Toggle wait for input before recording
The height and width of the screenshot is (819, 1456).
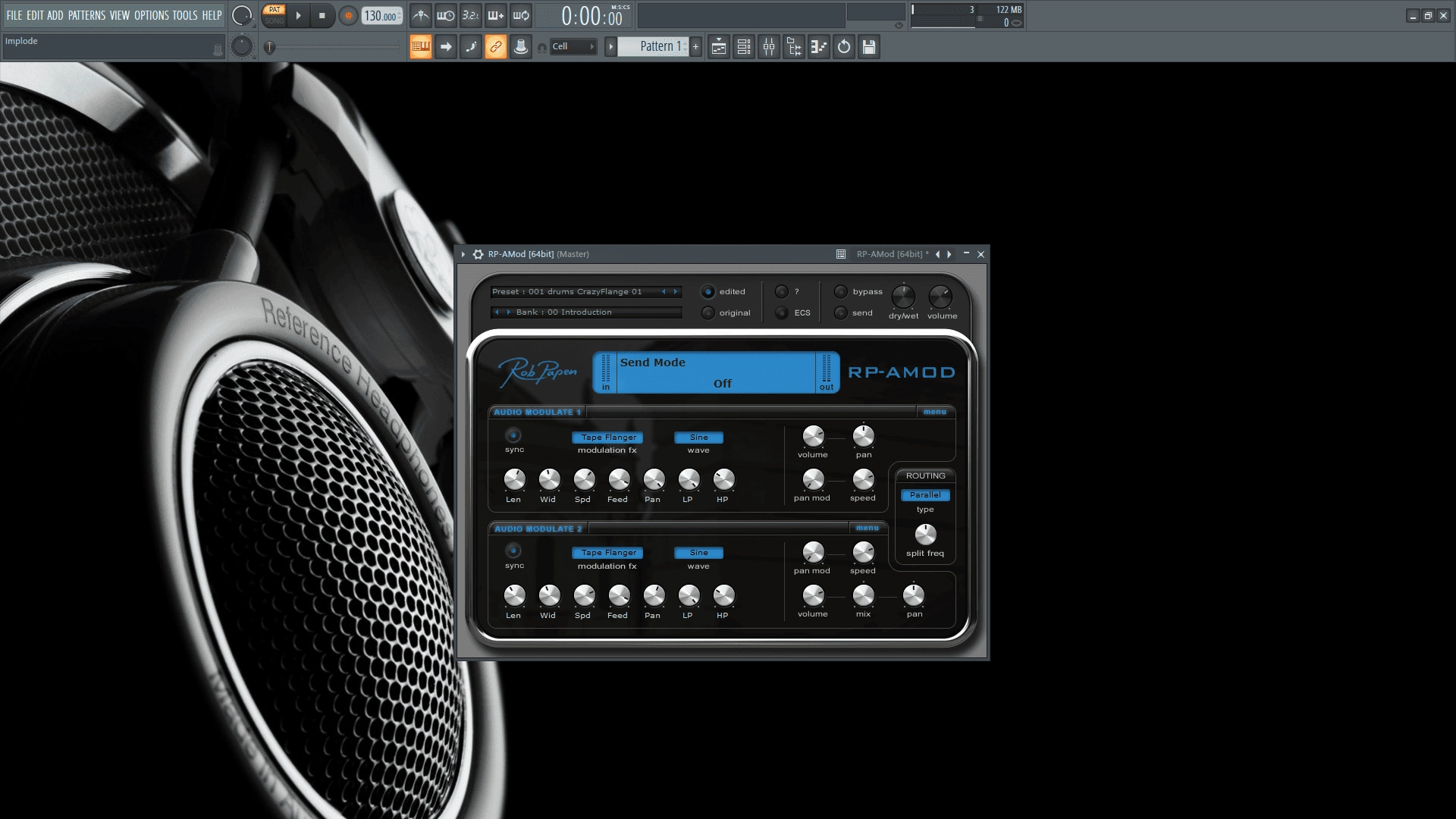tap(446, 15)
